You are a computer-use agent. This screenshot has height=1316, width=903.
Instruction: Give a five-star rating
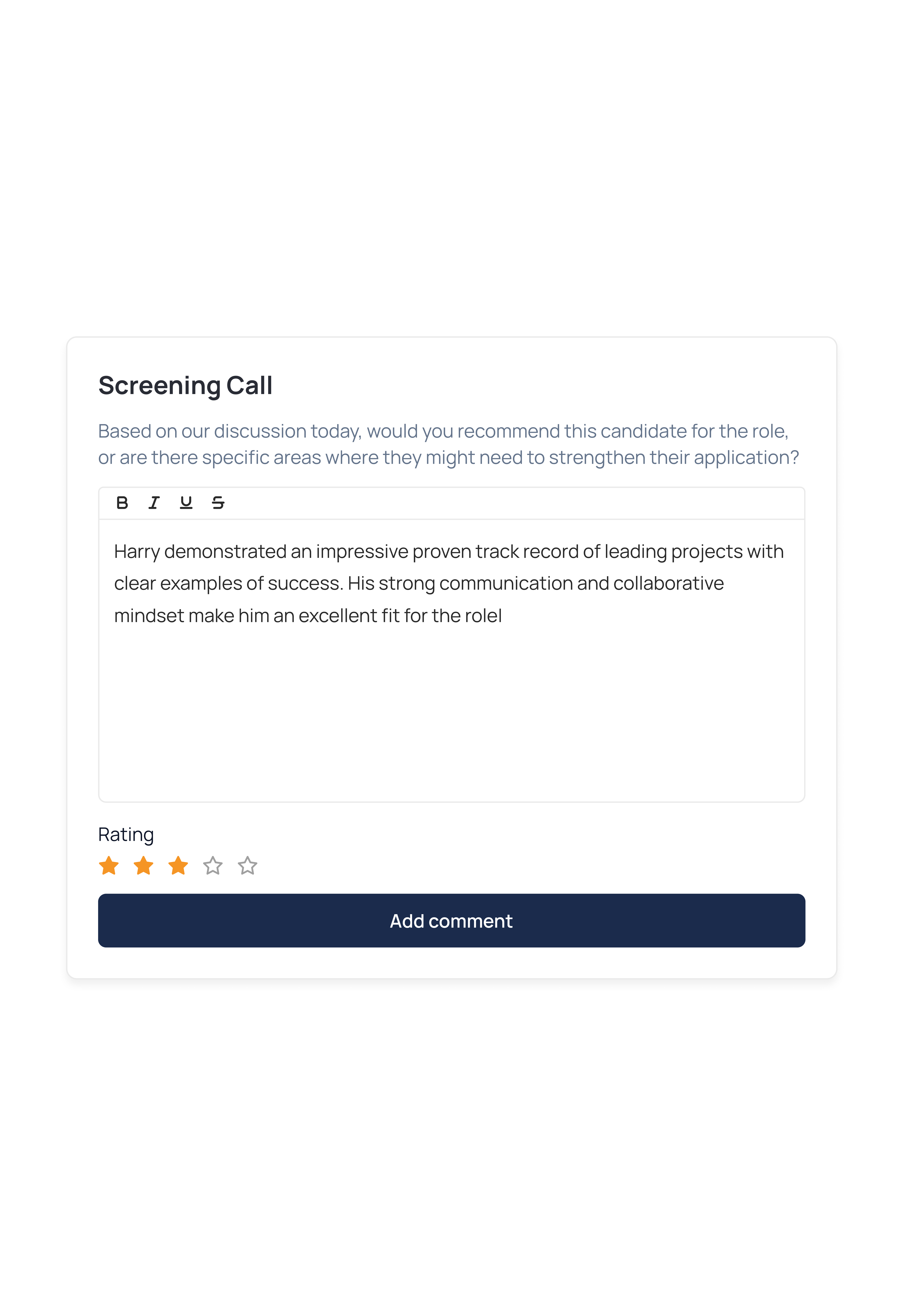coord(248,866)
